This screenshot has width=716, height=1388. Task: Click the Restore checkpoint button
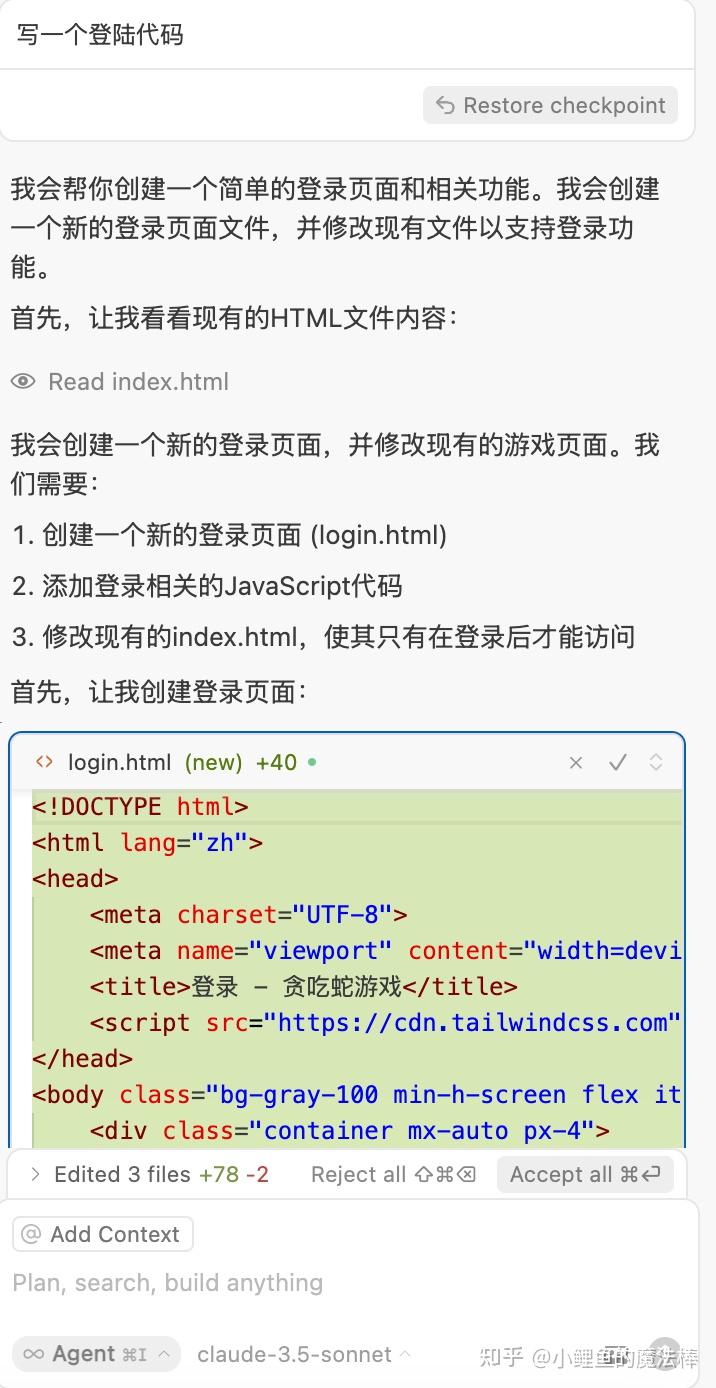(550, 105)
